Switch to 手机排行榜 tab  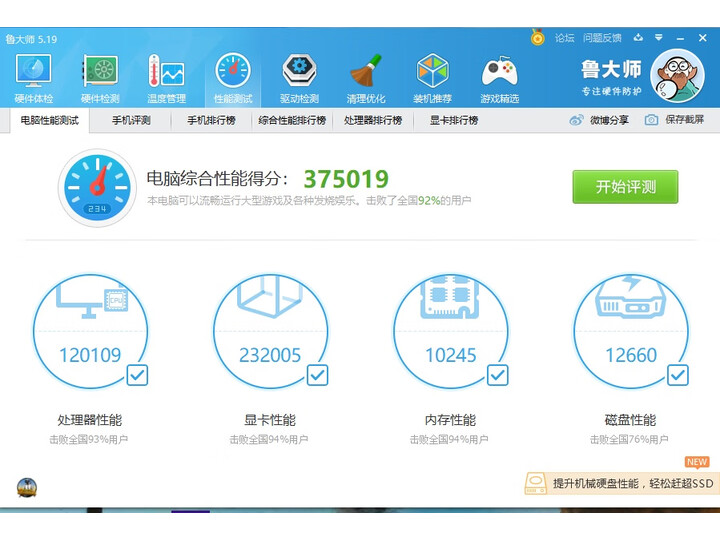(x=211, y=120)
